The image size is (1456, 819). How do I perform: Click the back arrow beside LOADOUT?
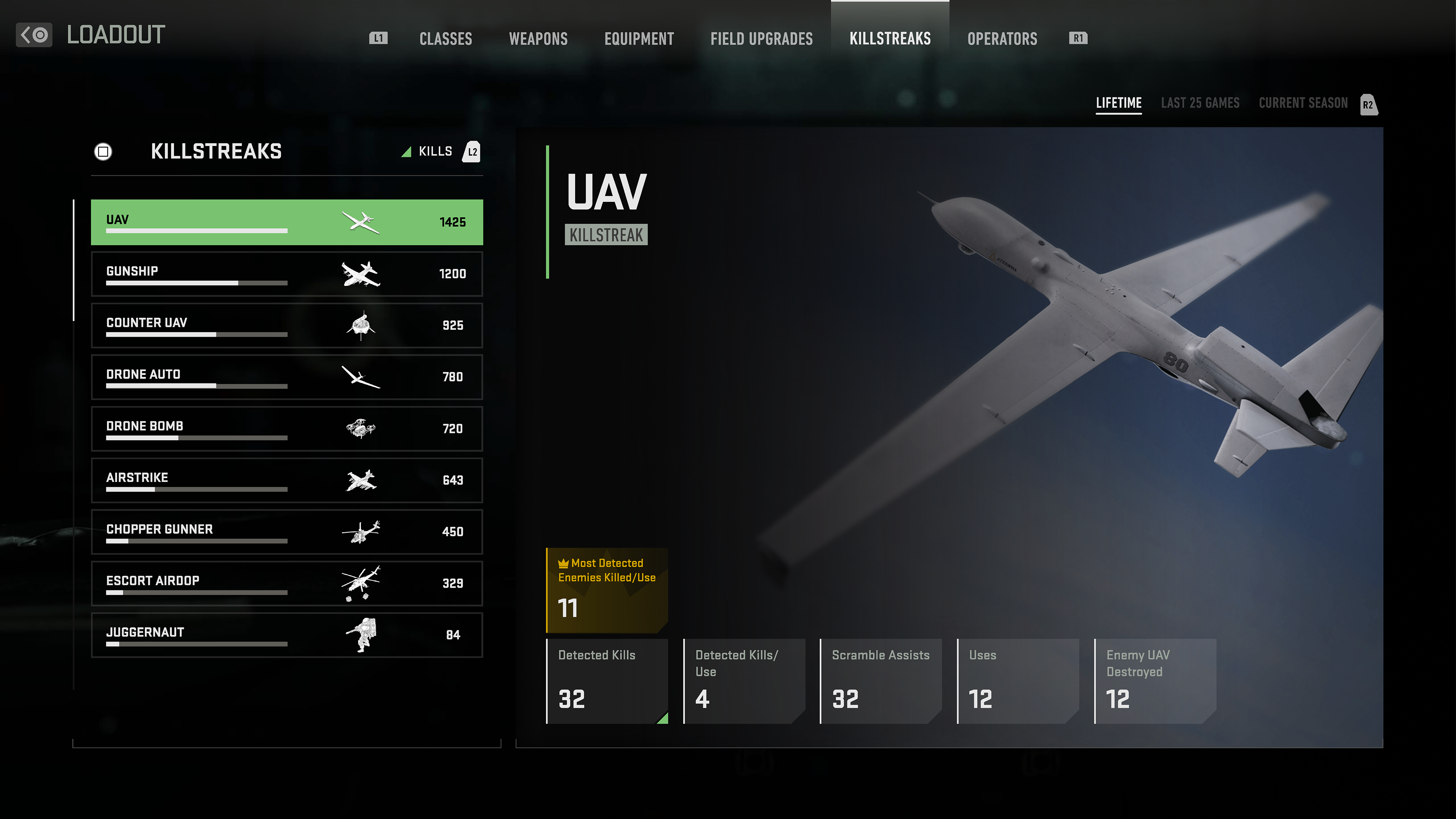(x=34, y=35)
